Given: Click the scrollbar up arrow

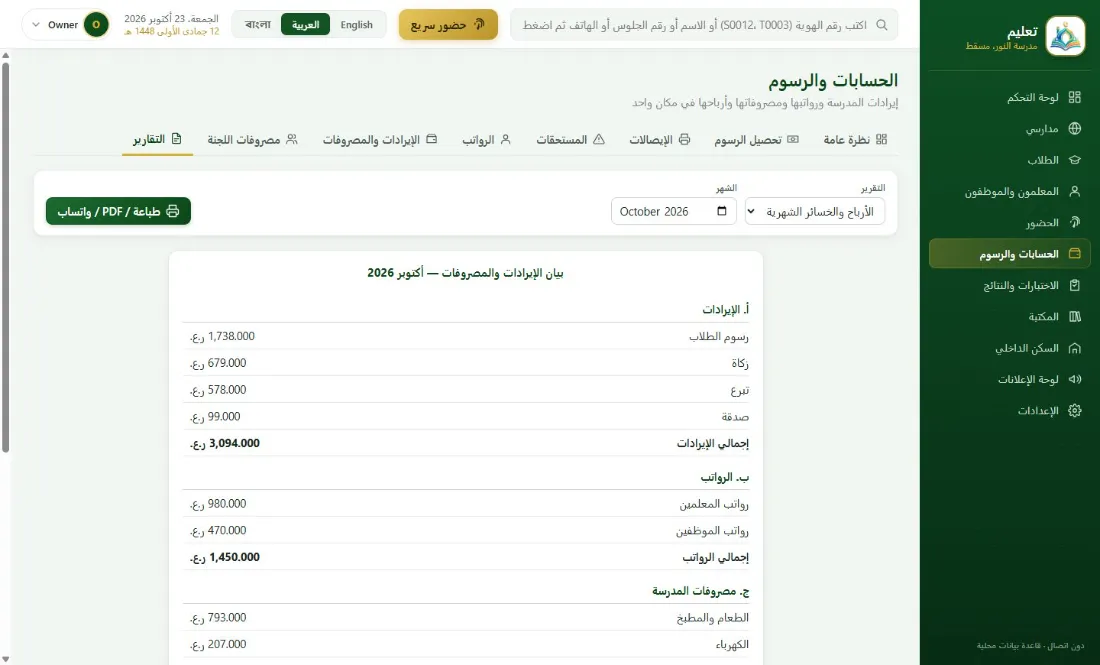Looking at the screenshot, I should click(6, 55).
